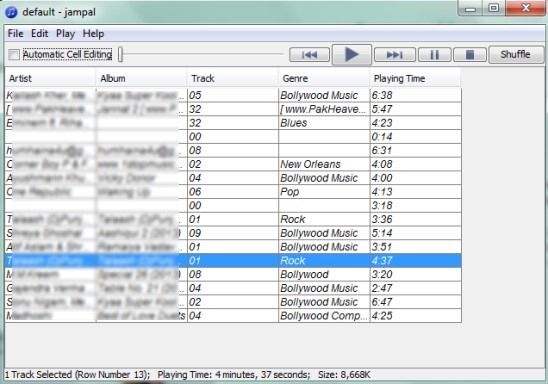Click the Shuffle button
Screen dimensions: 548x384
coord(515,55)
